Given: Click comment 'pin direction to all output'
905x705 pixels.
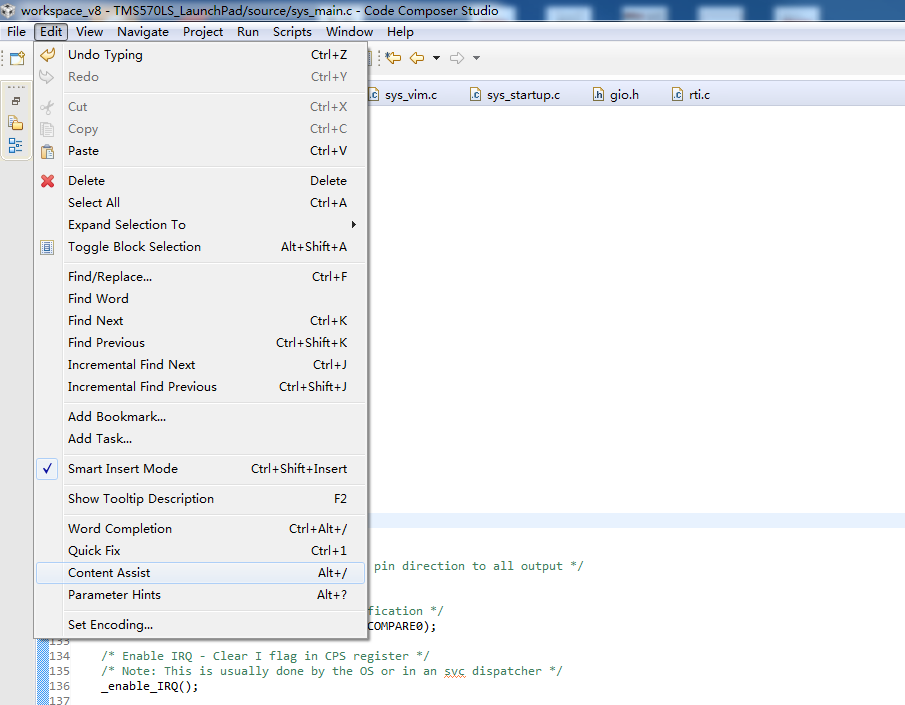Looking at the screenshot, I should coord(468,566).
